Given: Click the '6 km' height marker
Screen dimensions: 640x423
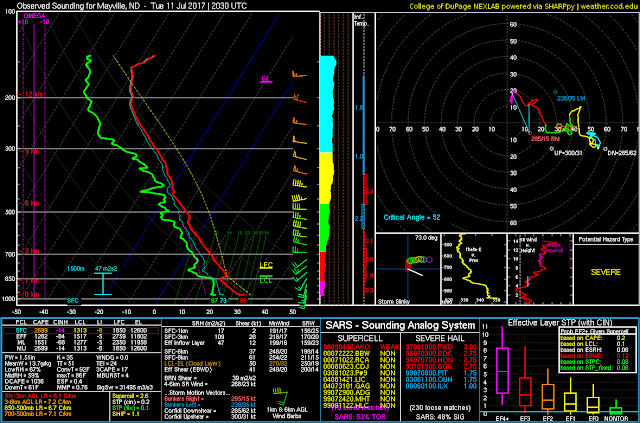Looking at the screenshot, I should coord(31,203).
